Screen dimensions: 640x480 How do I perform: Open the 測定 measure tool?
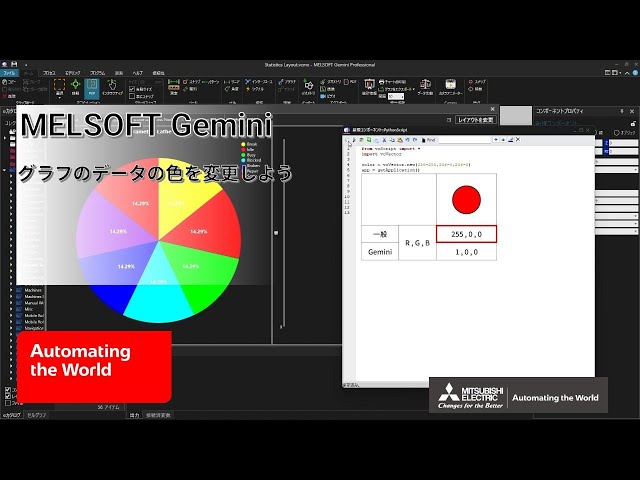point(174,87)
